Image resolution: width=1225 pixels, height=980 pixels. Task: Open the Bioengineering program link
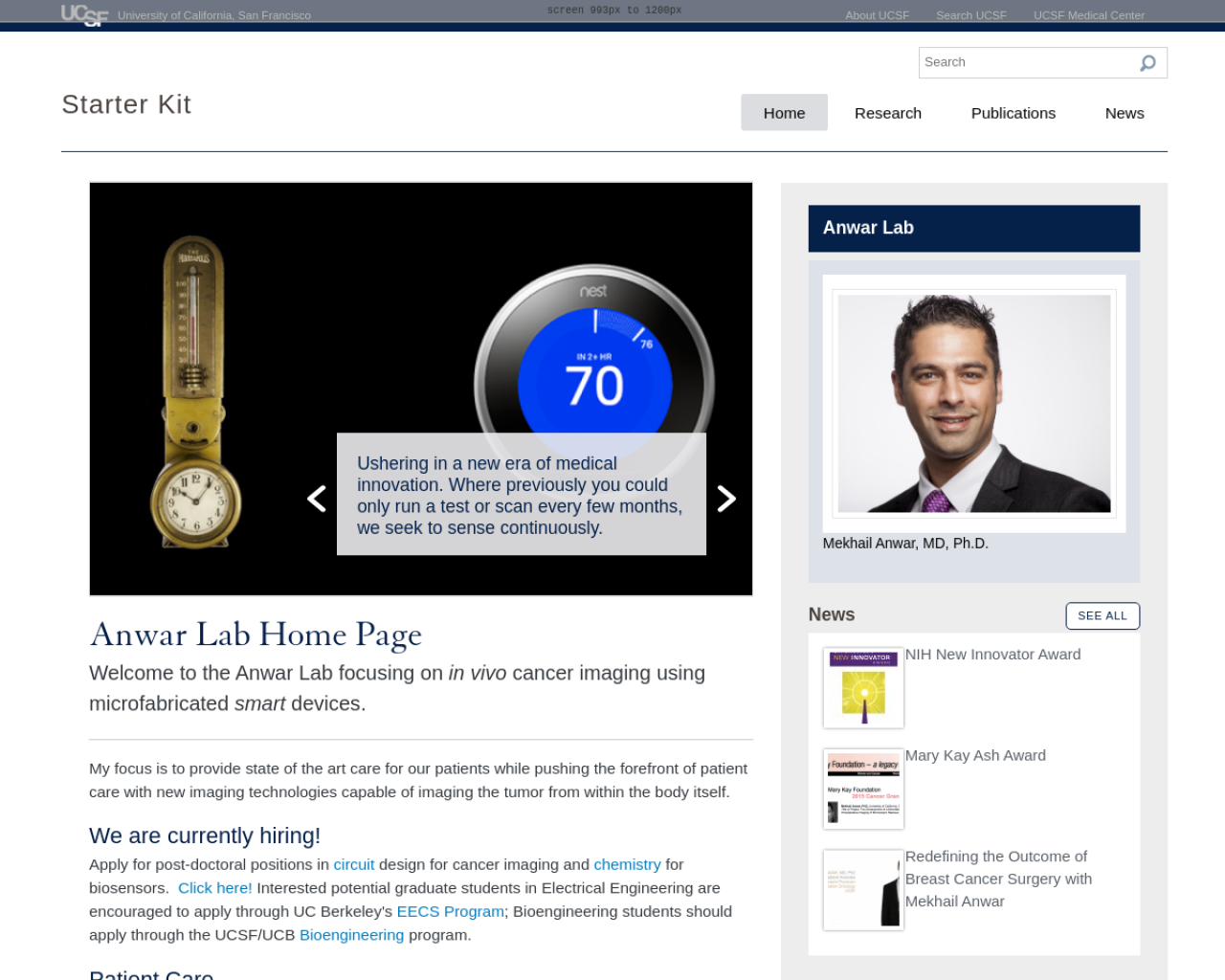352,935
